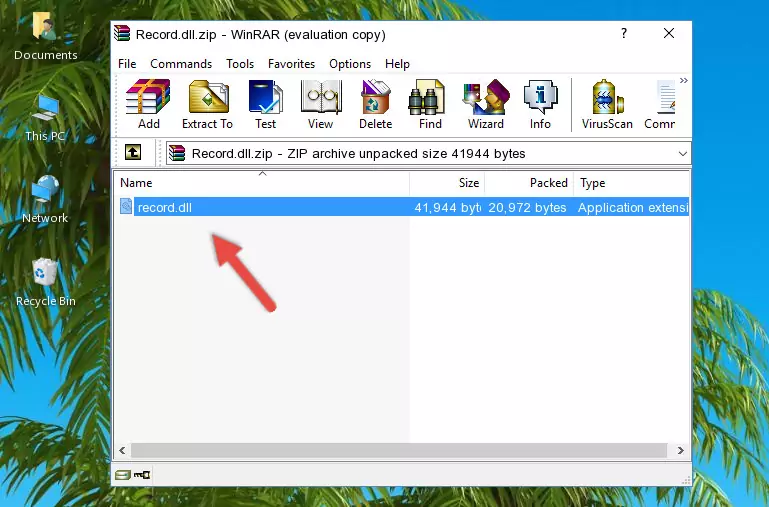Run the Test archive tool
Image resolution: width=769 pixels, height=507 pixels.
pos(265,104)
